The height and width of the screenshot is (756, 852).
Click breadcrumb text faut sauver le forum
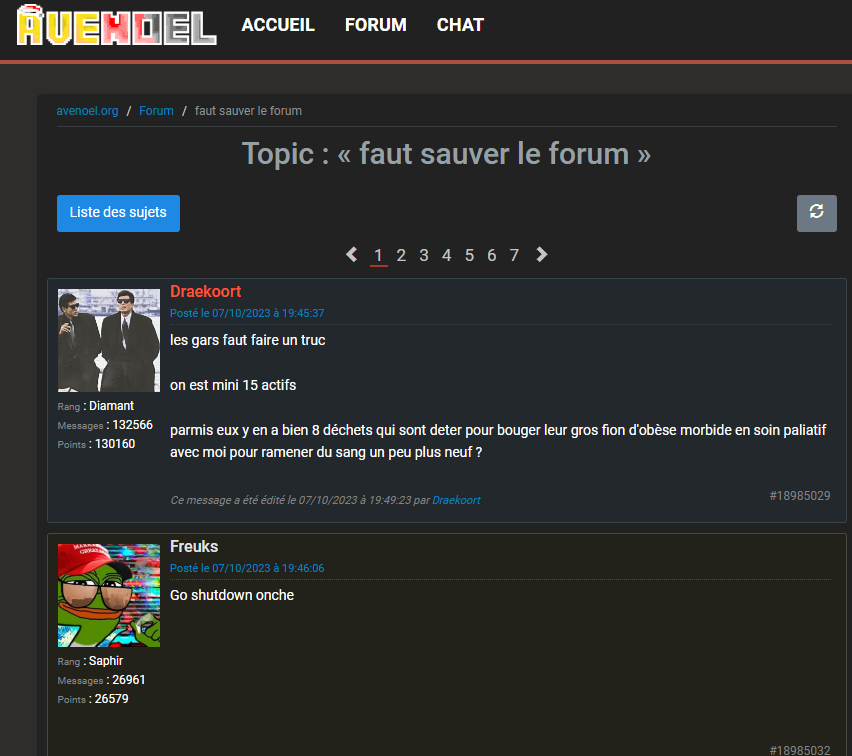tap(248, 111)
